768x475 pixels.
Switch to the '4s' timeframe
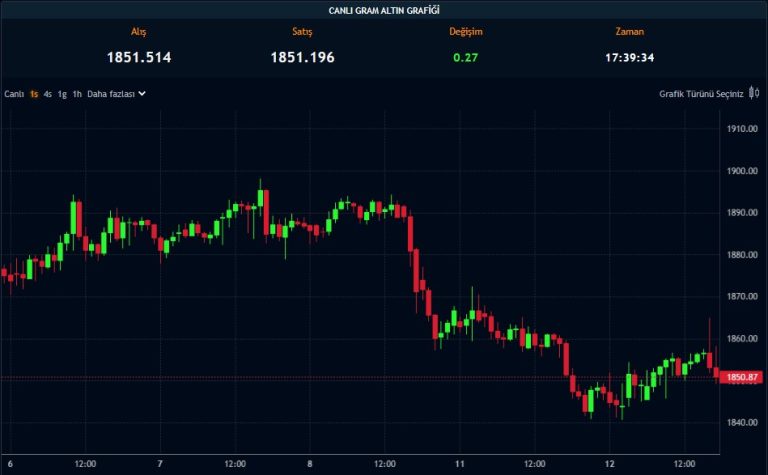pyautogui.click(x=47, y=94)
